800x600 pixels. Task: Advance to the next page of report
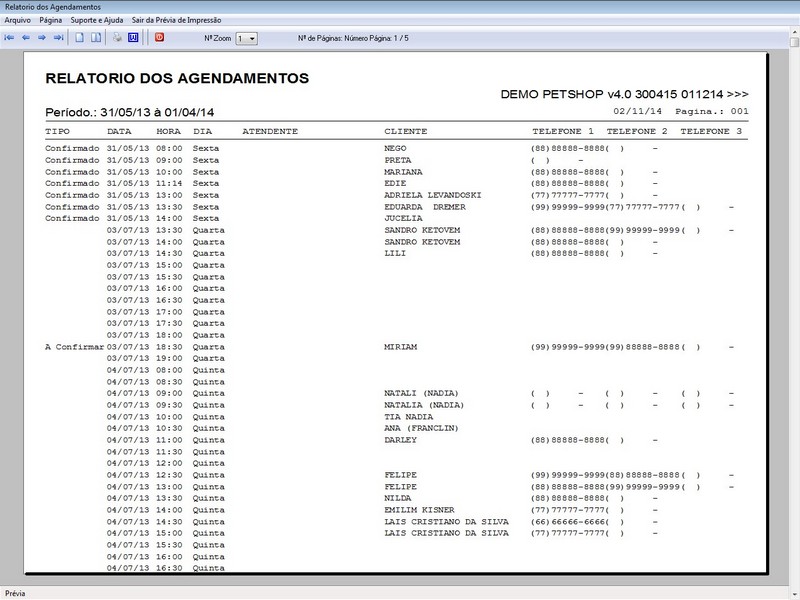(41, 38)
